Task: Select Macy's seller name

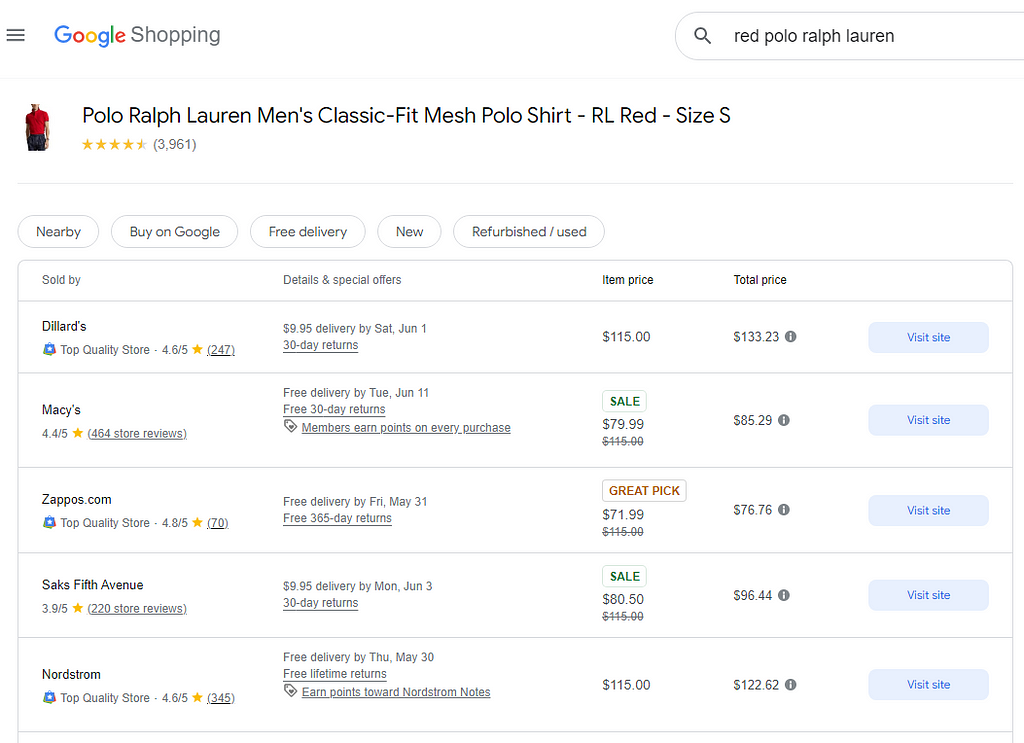Action: [x=61, y=410]
